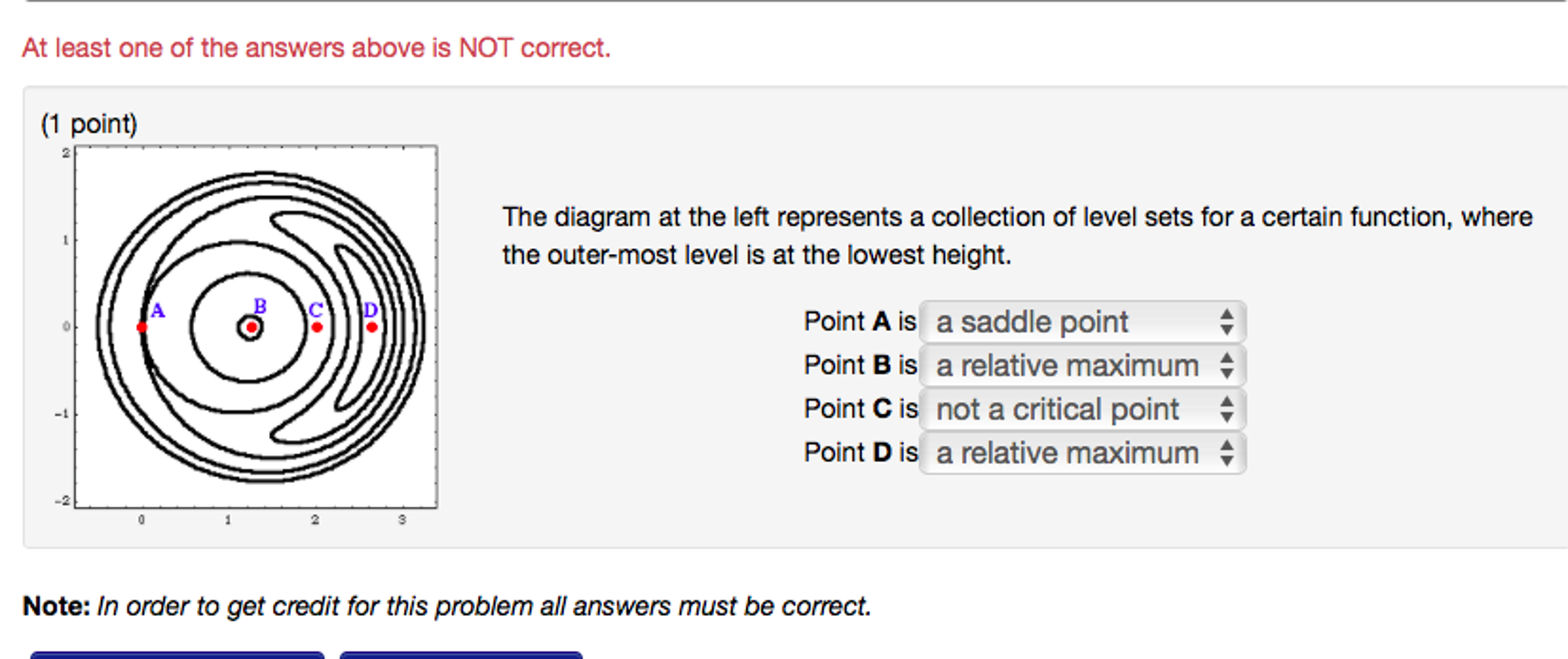Viewport: 1568px width, 659px height.
Task: Open the Point B answer dropdown
Action: coord(1081,366)
